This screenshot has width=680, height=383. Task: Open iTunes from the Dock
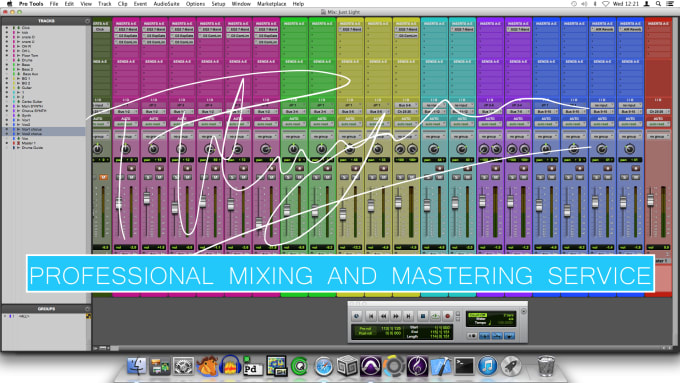click(x=487, y=367)
